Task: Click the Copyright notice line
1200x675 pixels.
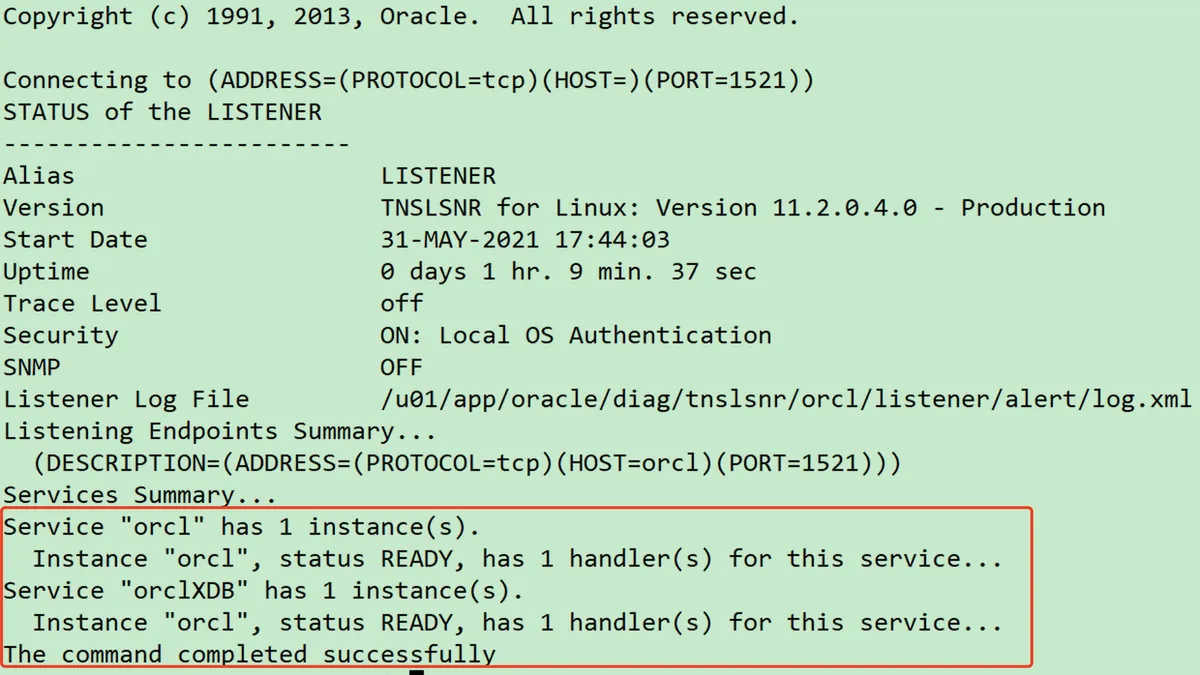Action: coord(400,16)
